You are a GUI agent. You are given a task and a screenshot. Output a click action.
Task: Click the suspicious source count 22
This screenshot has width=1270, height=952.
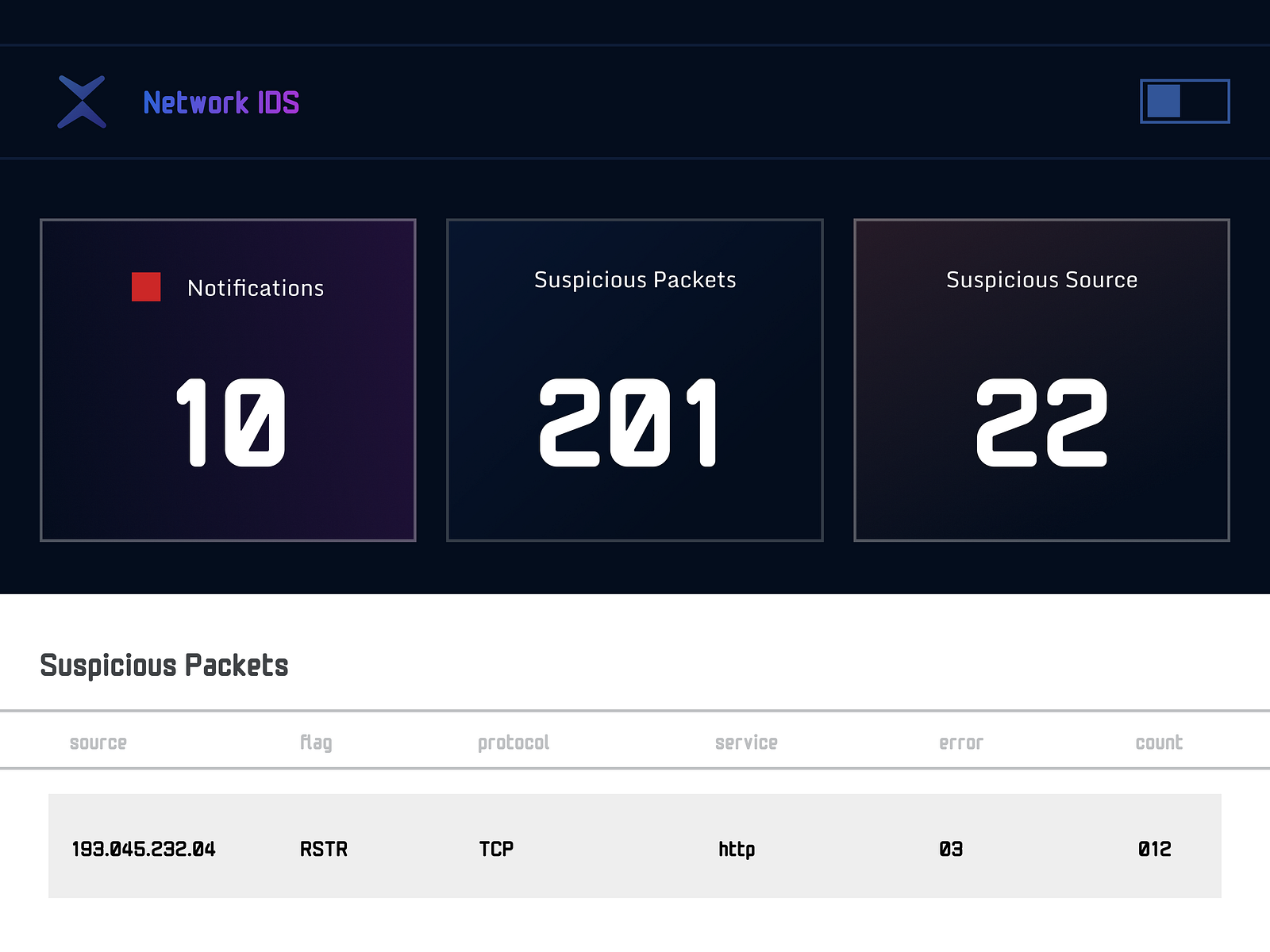pos(1041,423)
